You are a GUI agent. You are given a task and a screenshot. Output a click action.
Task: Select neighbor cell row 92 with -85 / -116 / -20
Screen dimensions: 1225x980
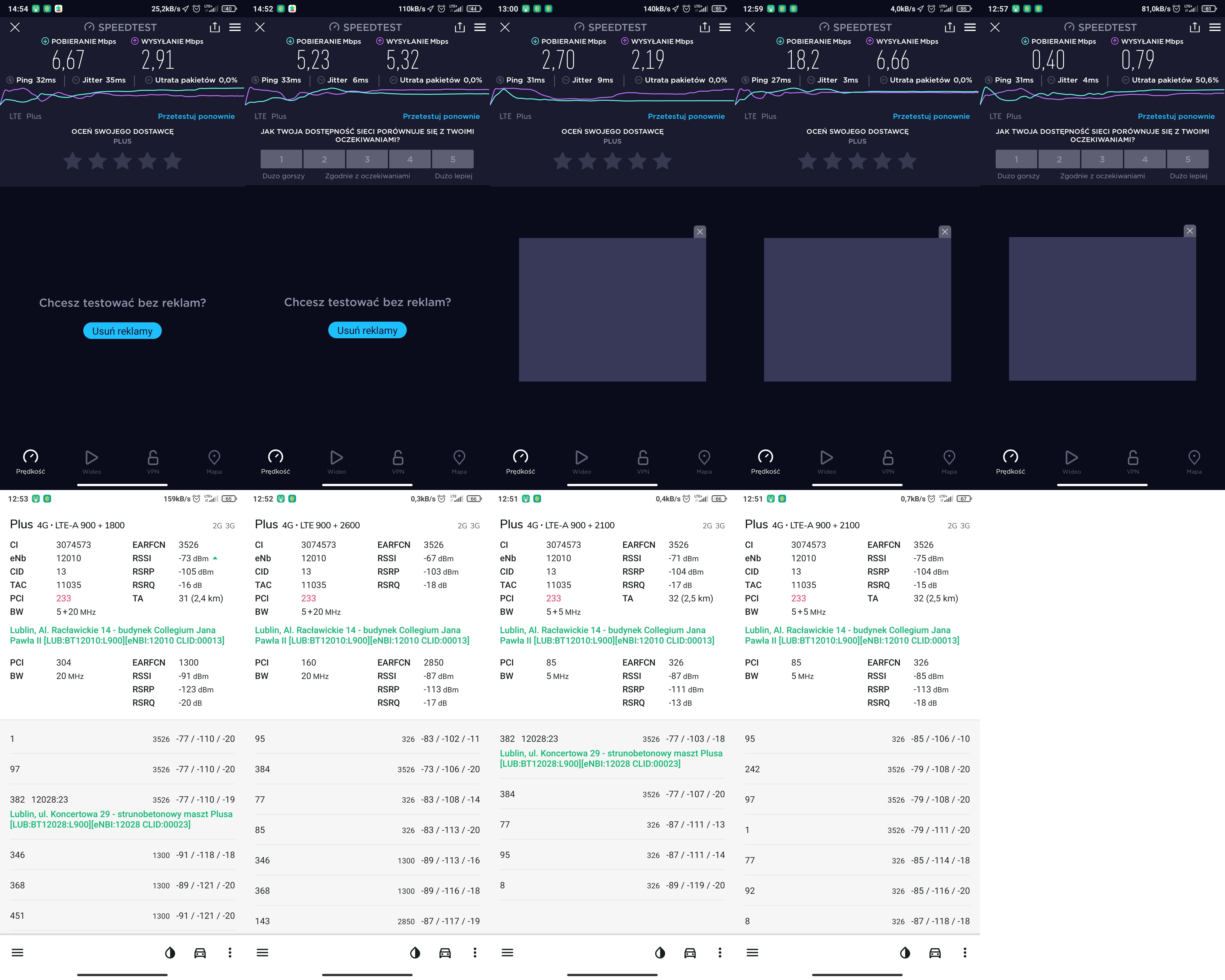857,891
